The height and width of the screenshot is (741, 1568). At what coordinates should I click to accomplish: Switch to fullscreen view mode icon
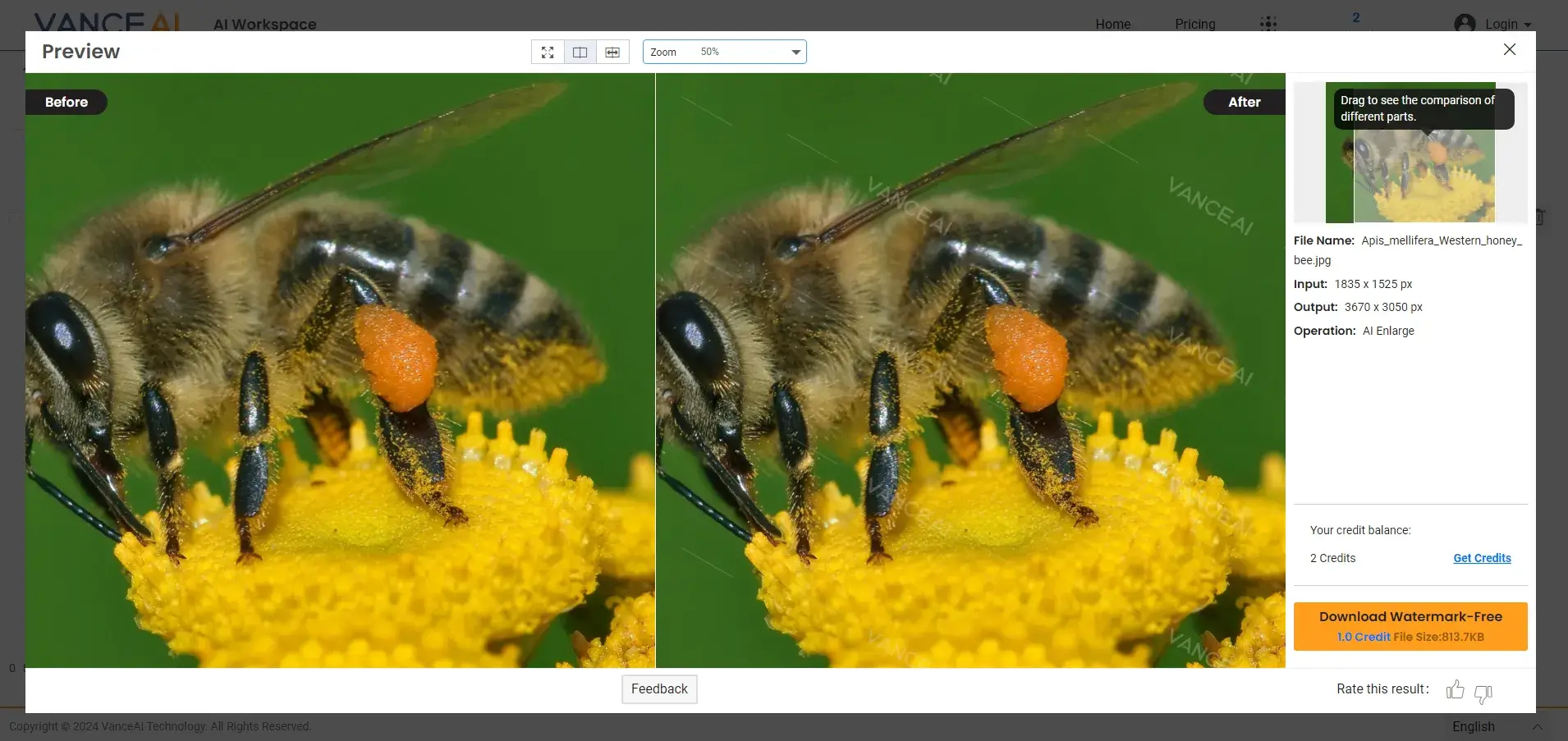point(548,52)
